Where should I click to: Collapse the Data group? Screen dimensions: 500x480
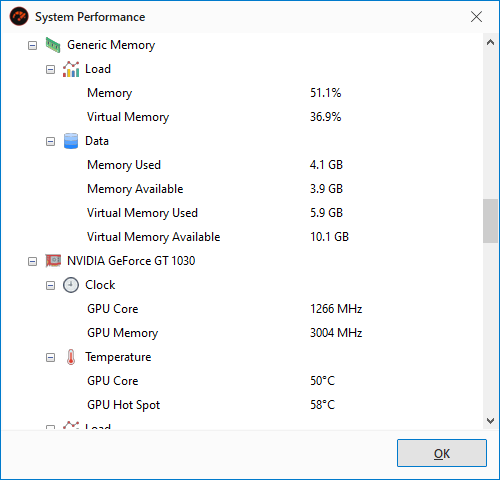pyautogui.click(x=50, y=141)
